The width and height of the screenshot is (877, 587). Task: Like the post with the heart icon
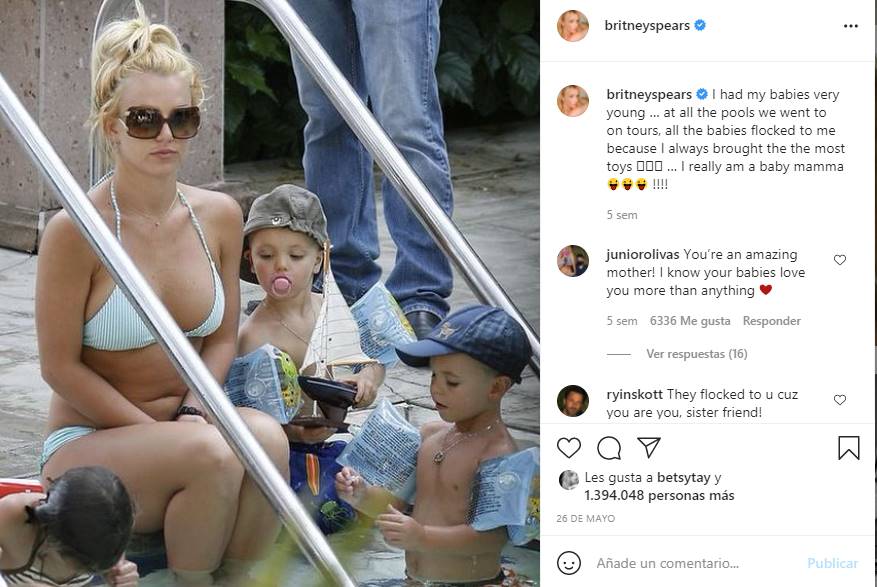click(x=569, y=448)
